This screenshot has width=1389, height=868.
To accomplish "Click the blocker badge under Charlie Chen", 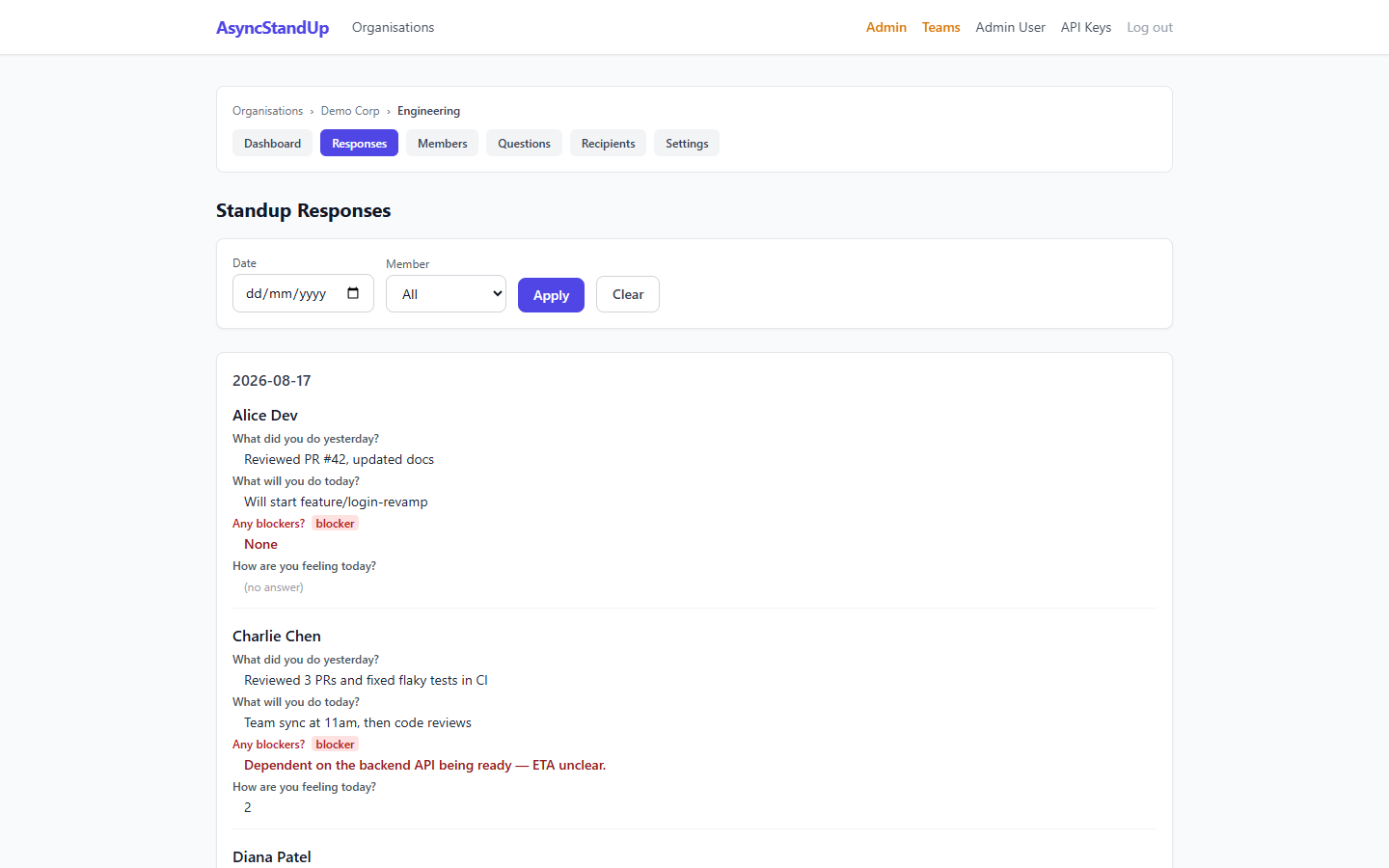I will (x=335, y=745).
